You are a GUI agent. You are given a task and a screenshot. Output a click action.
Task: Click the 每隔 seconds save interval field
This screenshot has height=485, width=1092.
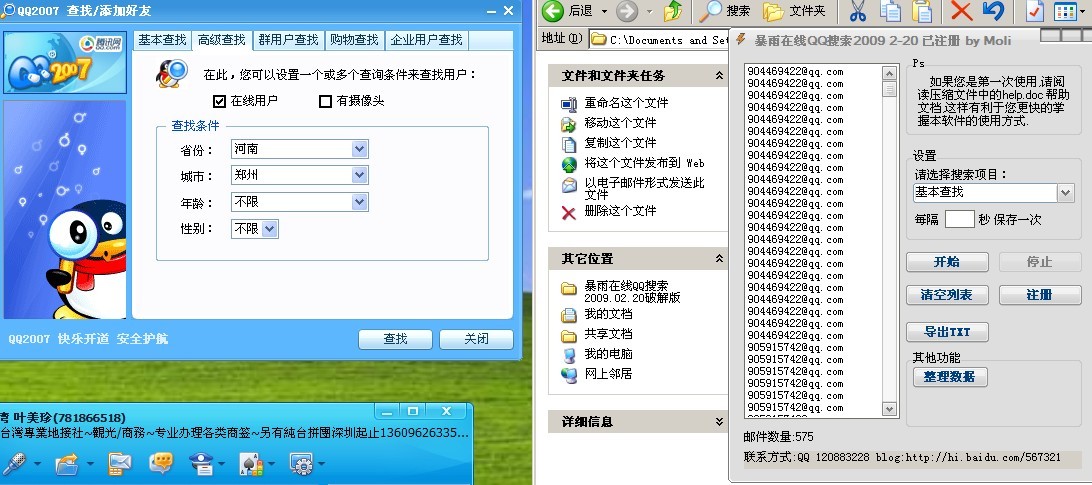click(x=959, y=219)
